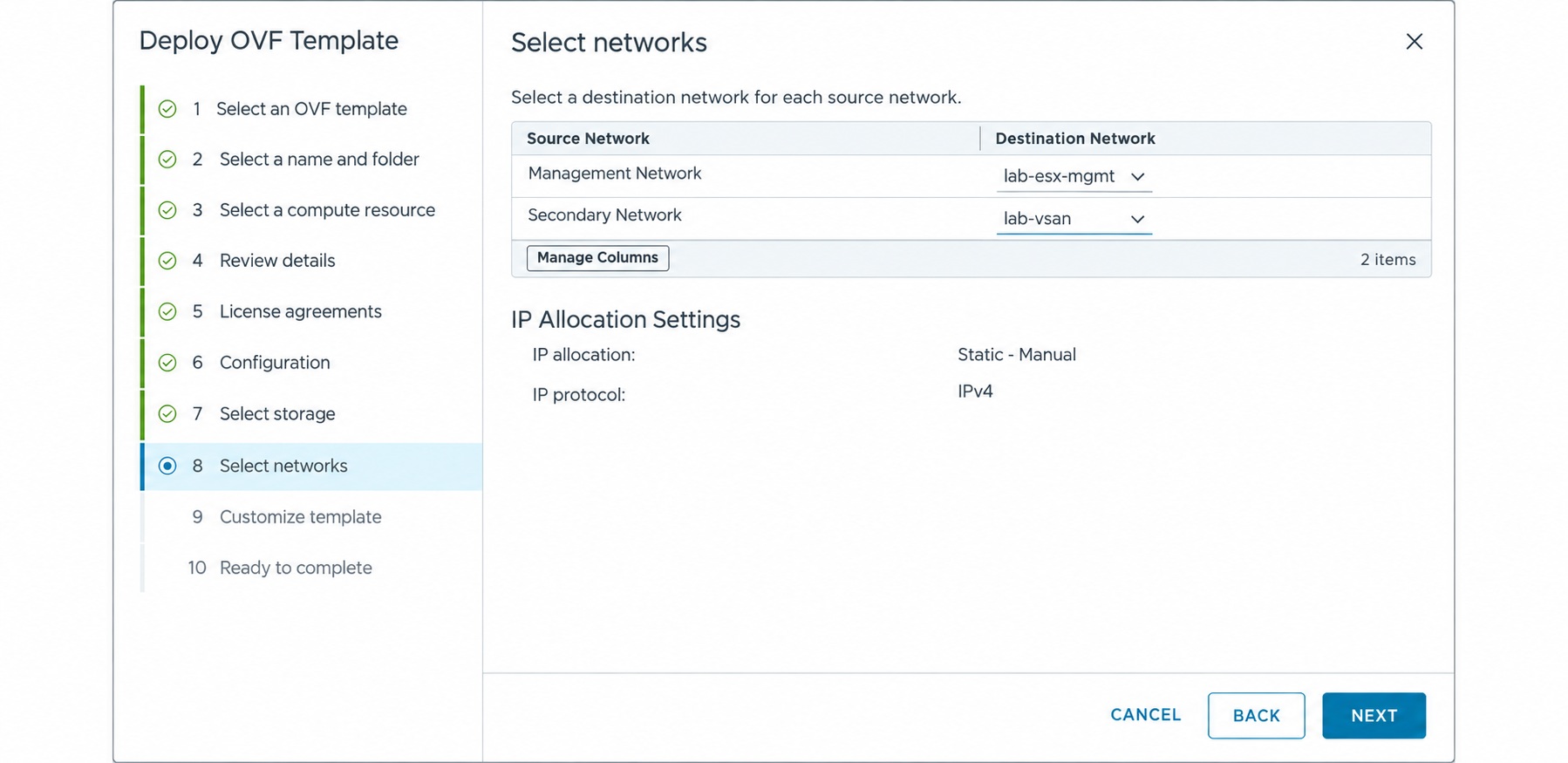Click step 10 Ready to complete
The width and height of the screenshot is (1568, 763).
pyautogui.click(x=311, y=568)
